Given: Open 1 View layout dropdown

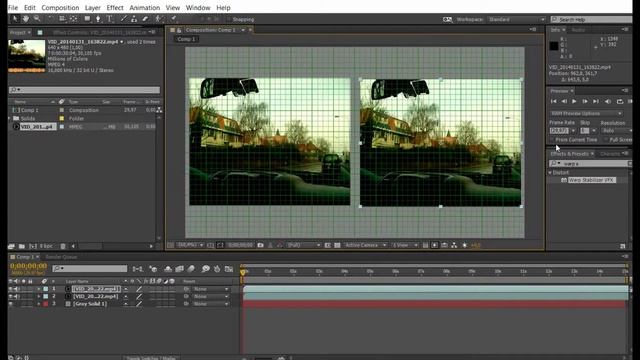Looking at the screenshot, I should tap(405, 245).
